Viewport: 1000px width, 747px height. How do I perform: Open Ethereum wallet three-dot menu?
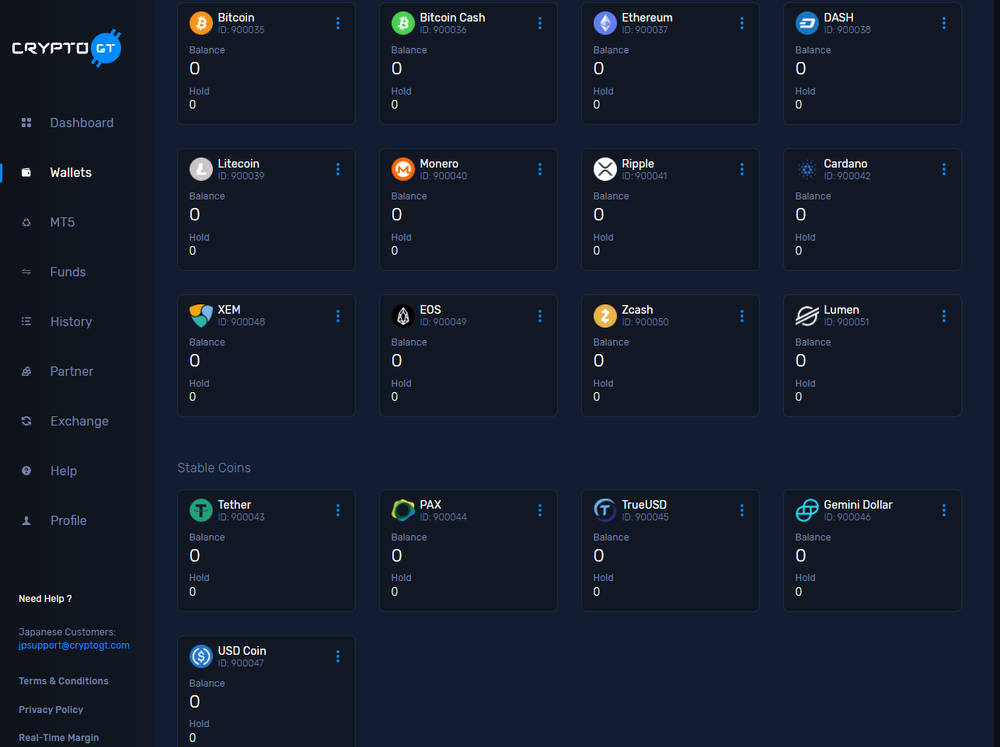tap(742, 23)
